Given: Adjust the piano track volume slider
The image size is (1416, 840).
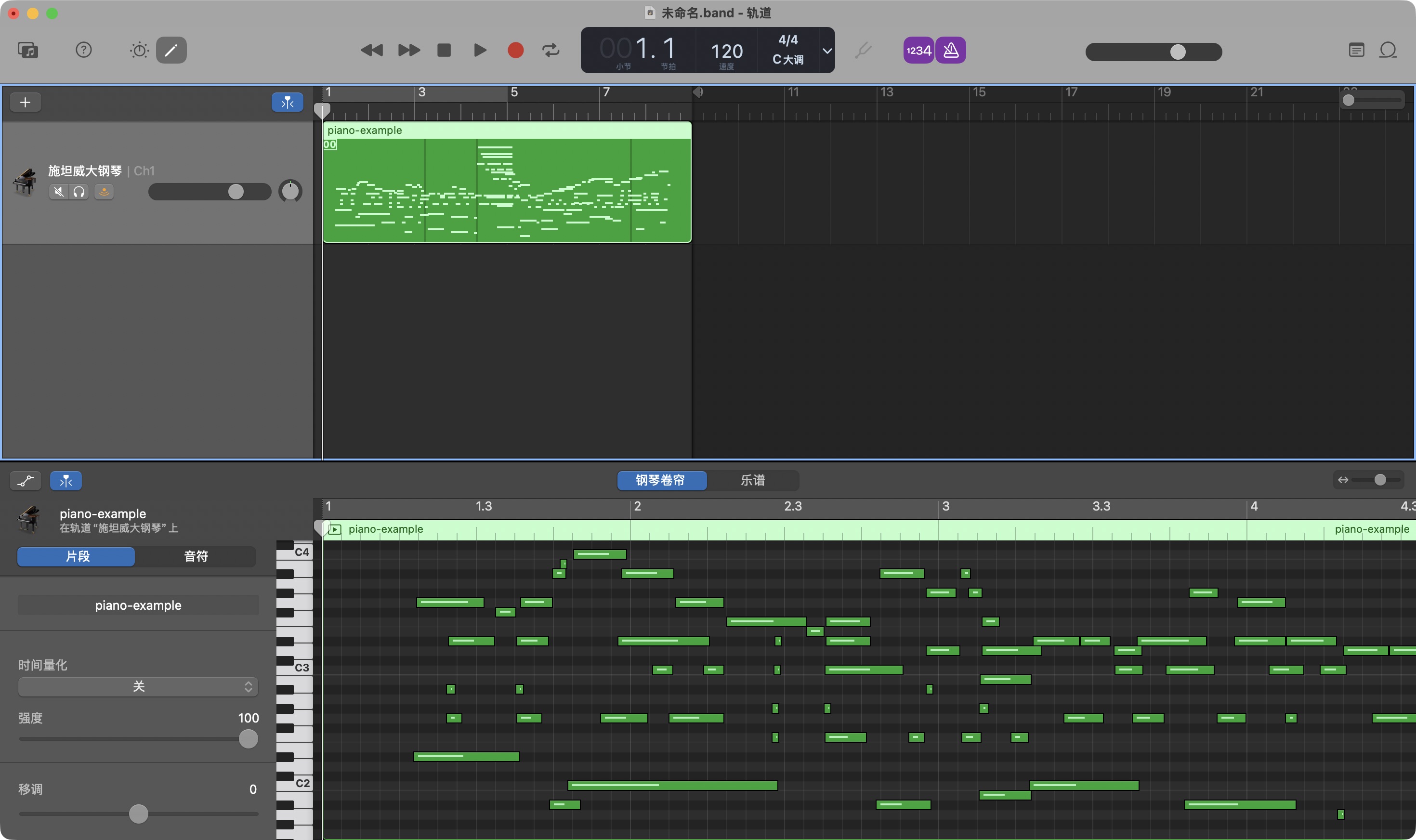Looking at the screenshot, I should pyautogui.click(x=210, y=192).
